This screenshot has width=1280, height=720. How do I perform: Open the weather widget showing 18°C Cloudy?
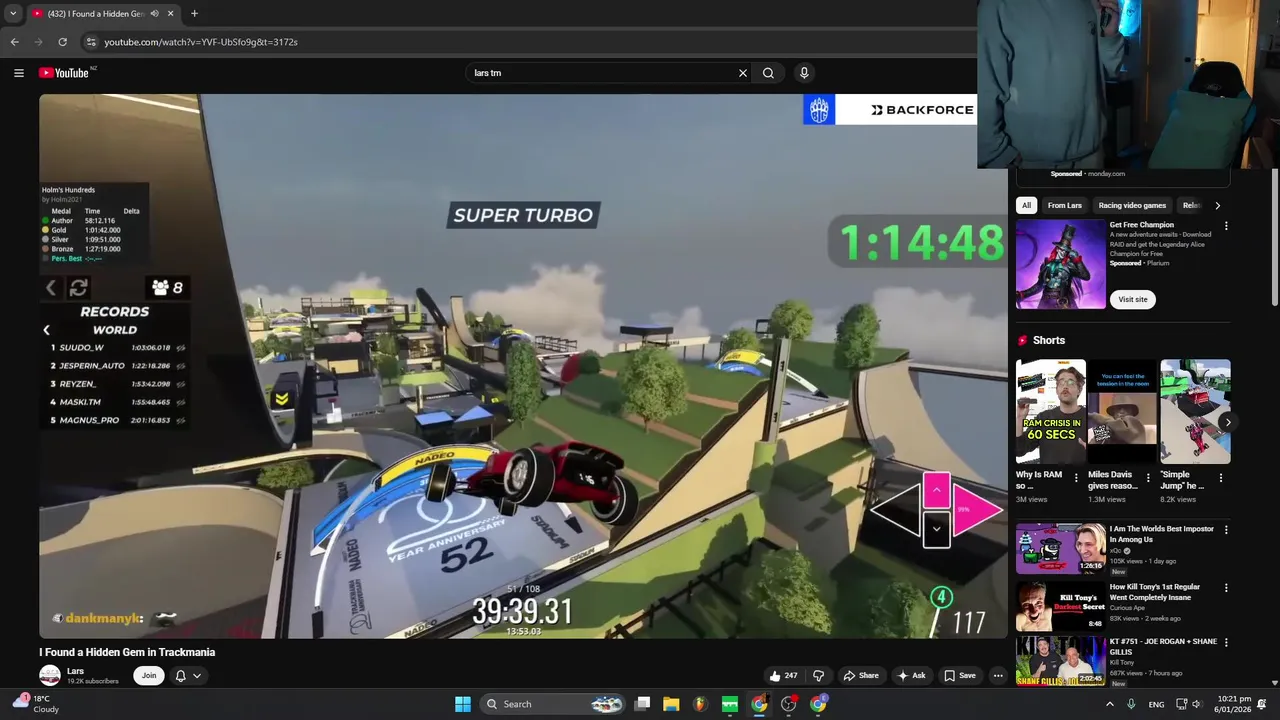coord(35,704)
